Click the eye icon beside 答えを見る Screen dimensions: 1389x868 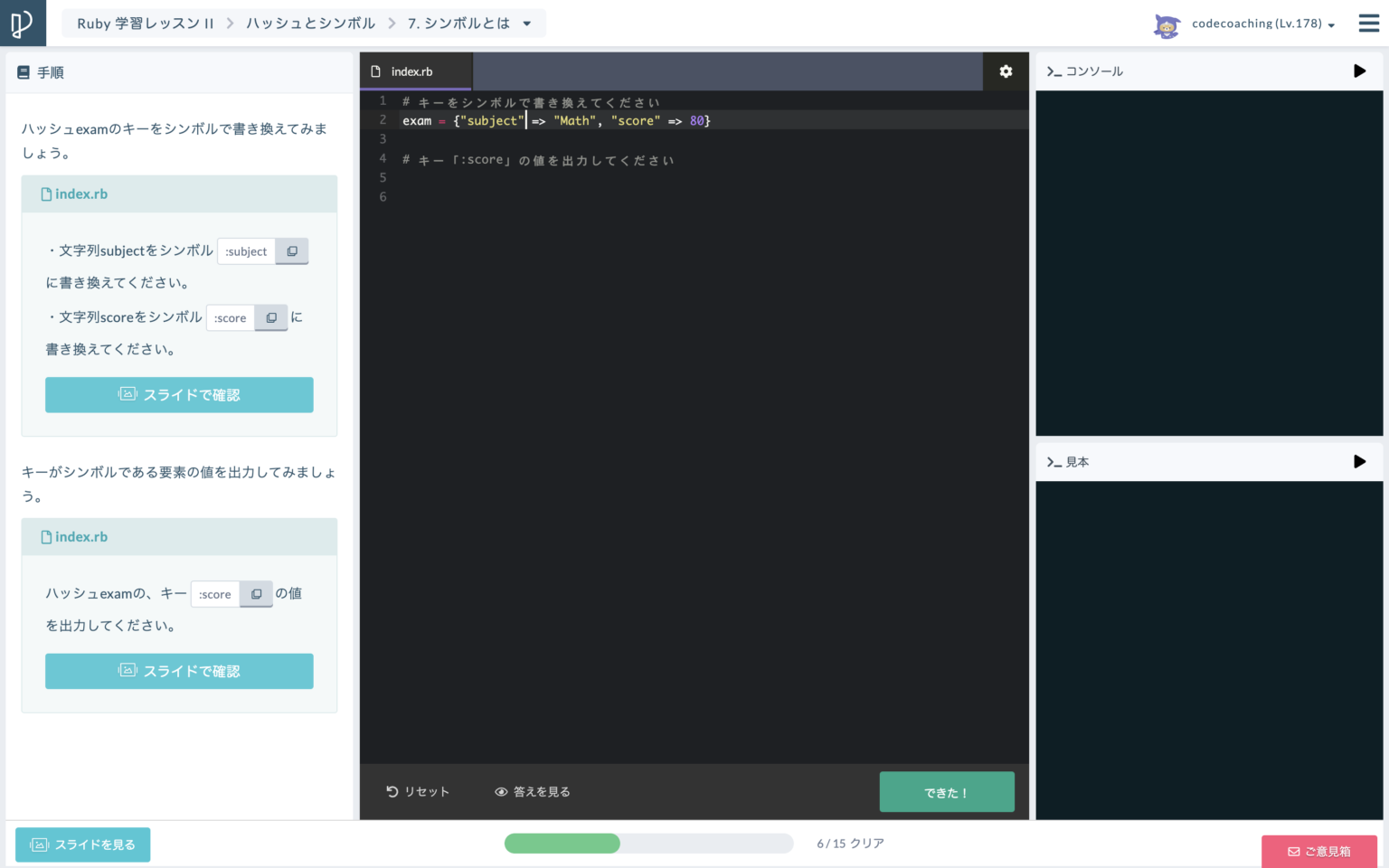(x=501, y=791)
